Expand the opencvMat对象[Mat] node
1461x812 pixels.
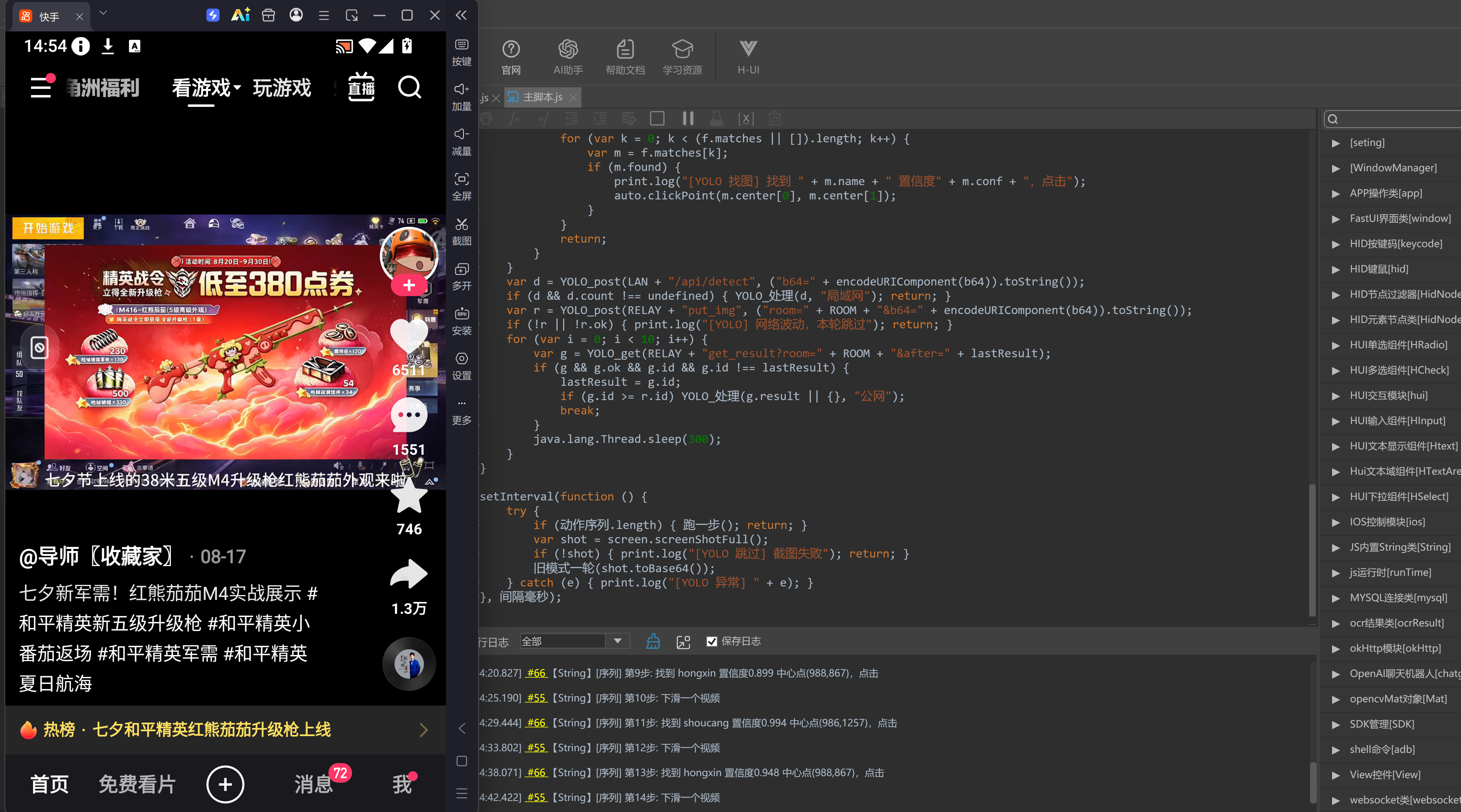point(1336,699)
